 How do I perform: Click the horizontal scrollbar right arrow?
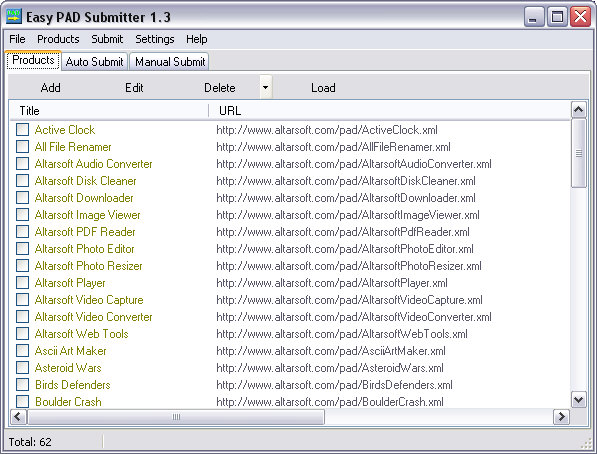tap(561, 416)
